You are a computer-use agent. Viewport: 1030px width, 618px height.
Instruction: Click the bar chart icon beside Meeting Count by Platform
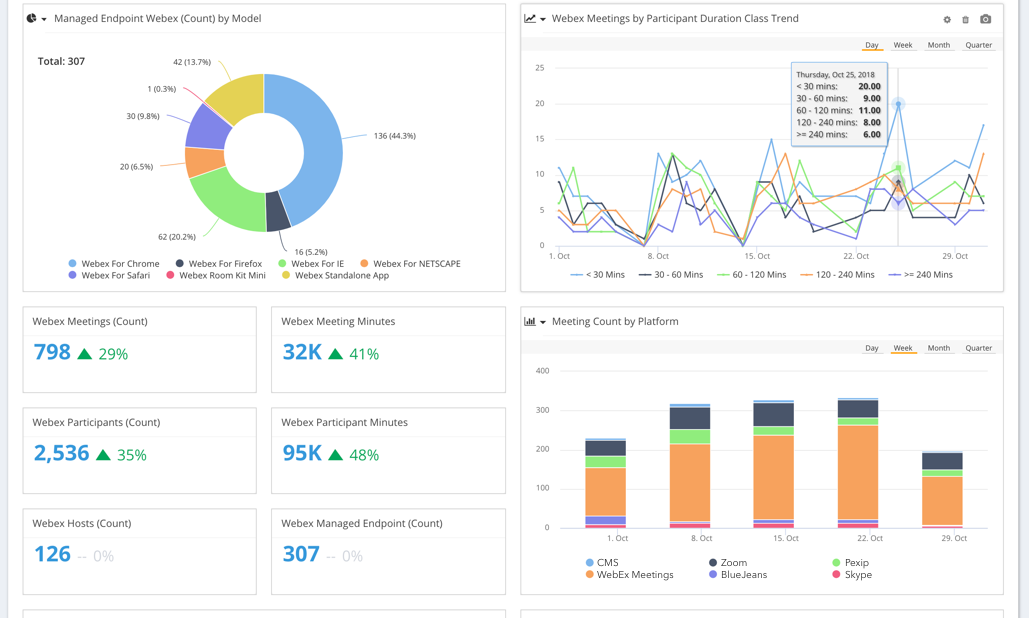(x=530, y=322)
